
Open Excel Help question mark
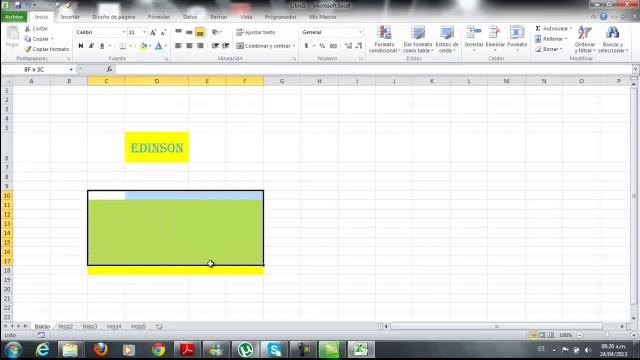tap(603, 17)
